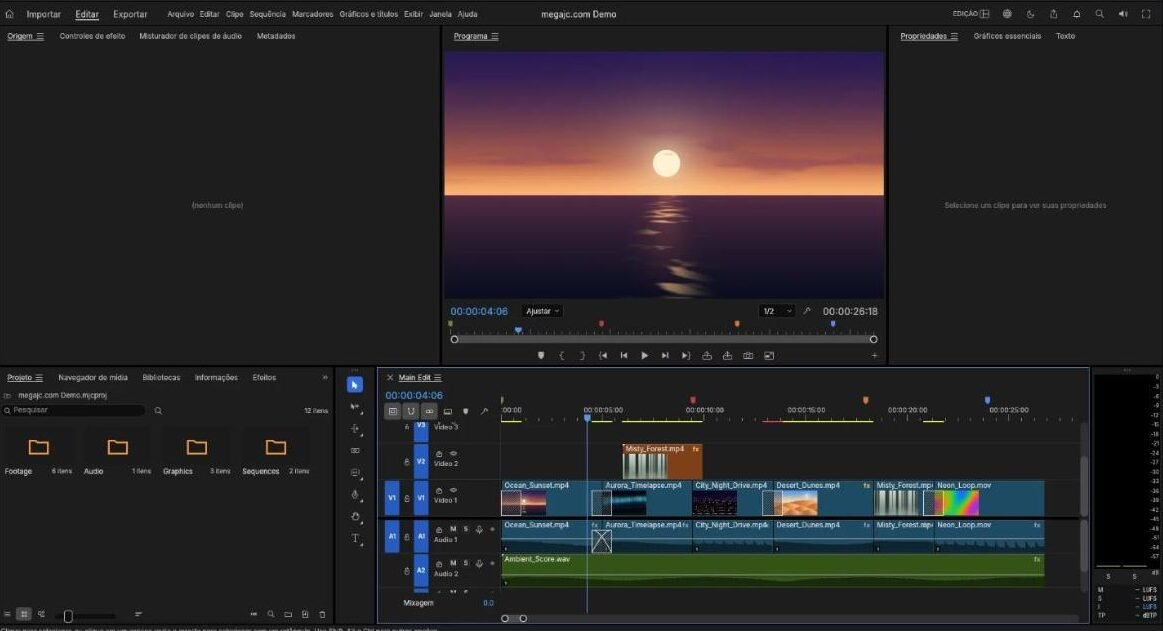Hide Video 2 track with eye icon
Screen dimensions: 1163x631
click(453, 454)
